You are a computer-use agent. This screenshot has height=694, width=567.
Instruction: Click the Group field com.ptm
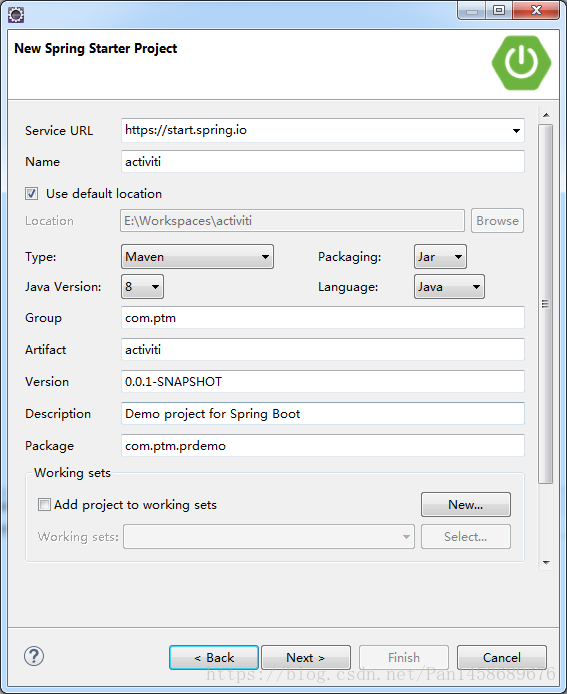(x=323, y=318)
